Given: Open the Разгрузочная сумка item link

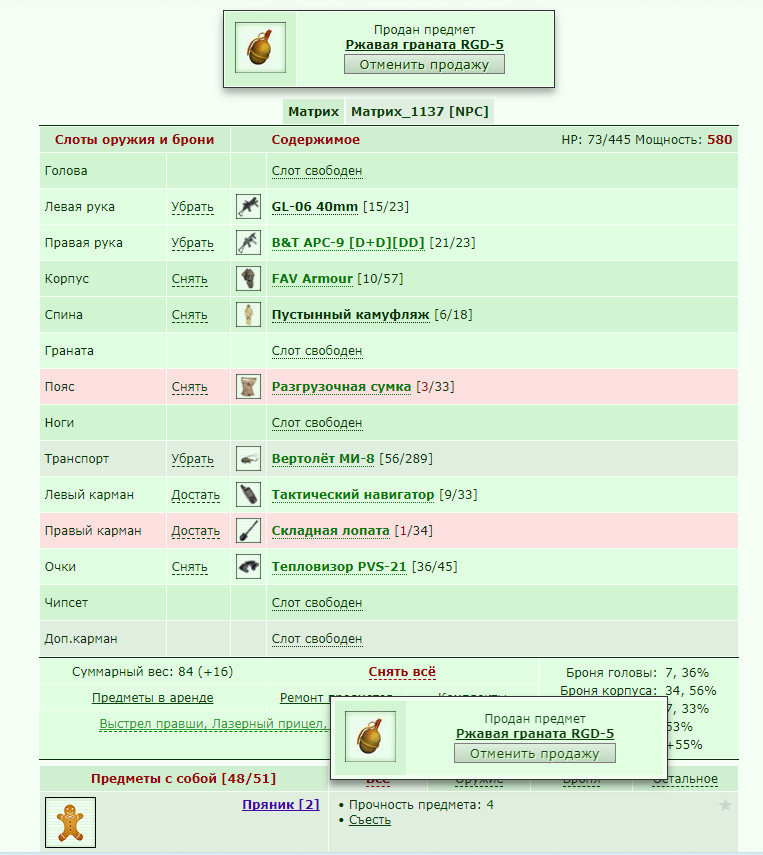Looking at the screenshot, I should tap(341, 387).
